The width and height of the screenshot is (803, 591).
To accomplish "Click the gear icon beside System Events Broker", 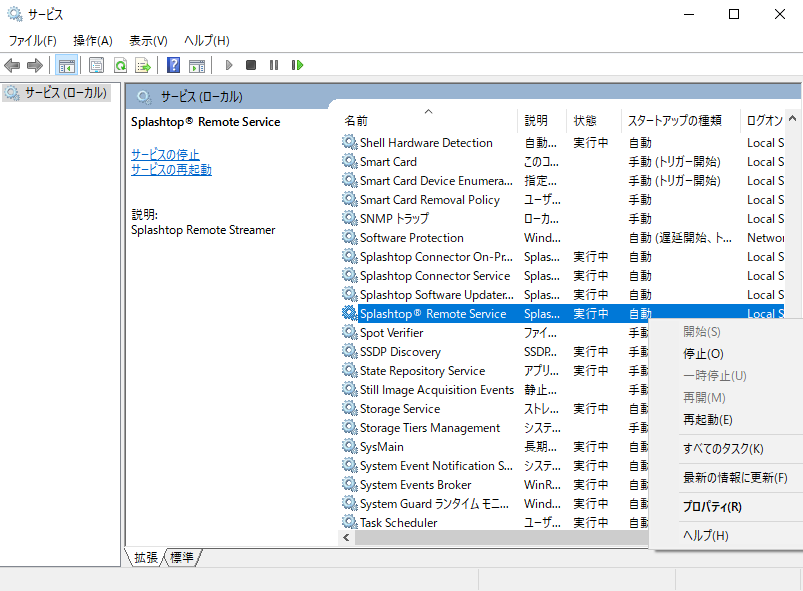I will (x=350, y=484).
